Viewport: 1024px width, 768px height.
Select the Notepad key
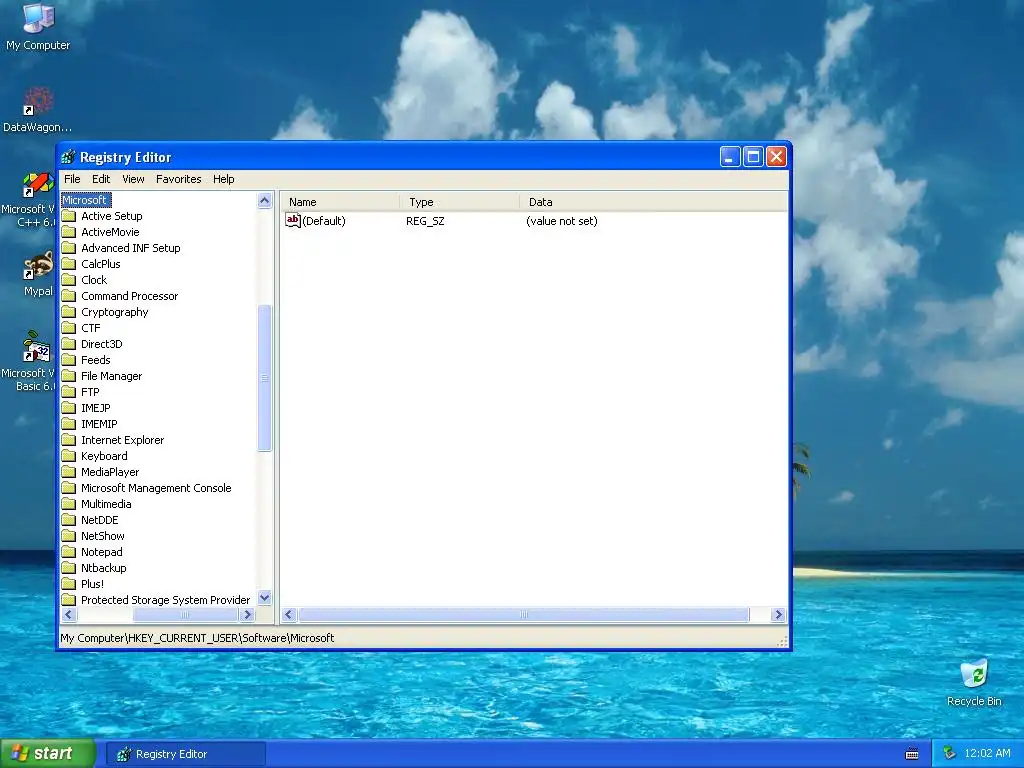[101, 552]
